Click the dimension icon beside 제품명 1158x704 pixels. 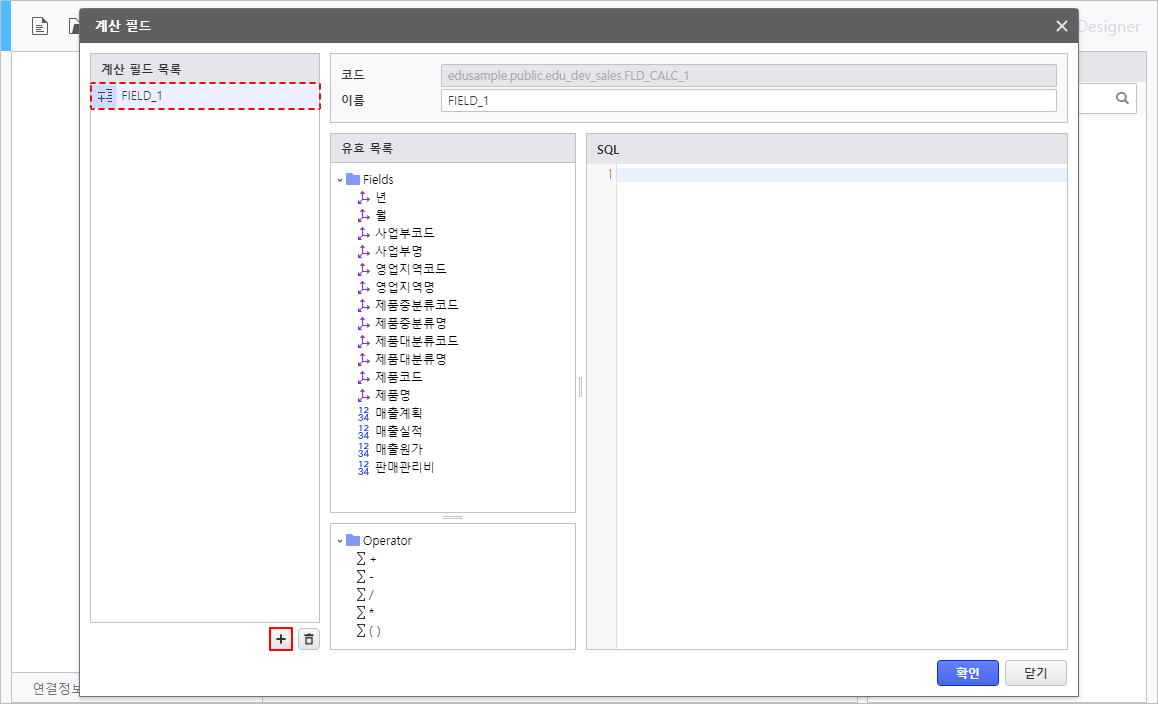pyautogui.click(x=363, y=395)
